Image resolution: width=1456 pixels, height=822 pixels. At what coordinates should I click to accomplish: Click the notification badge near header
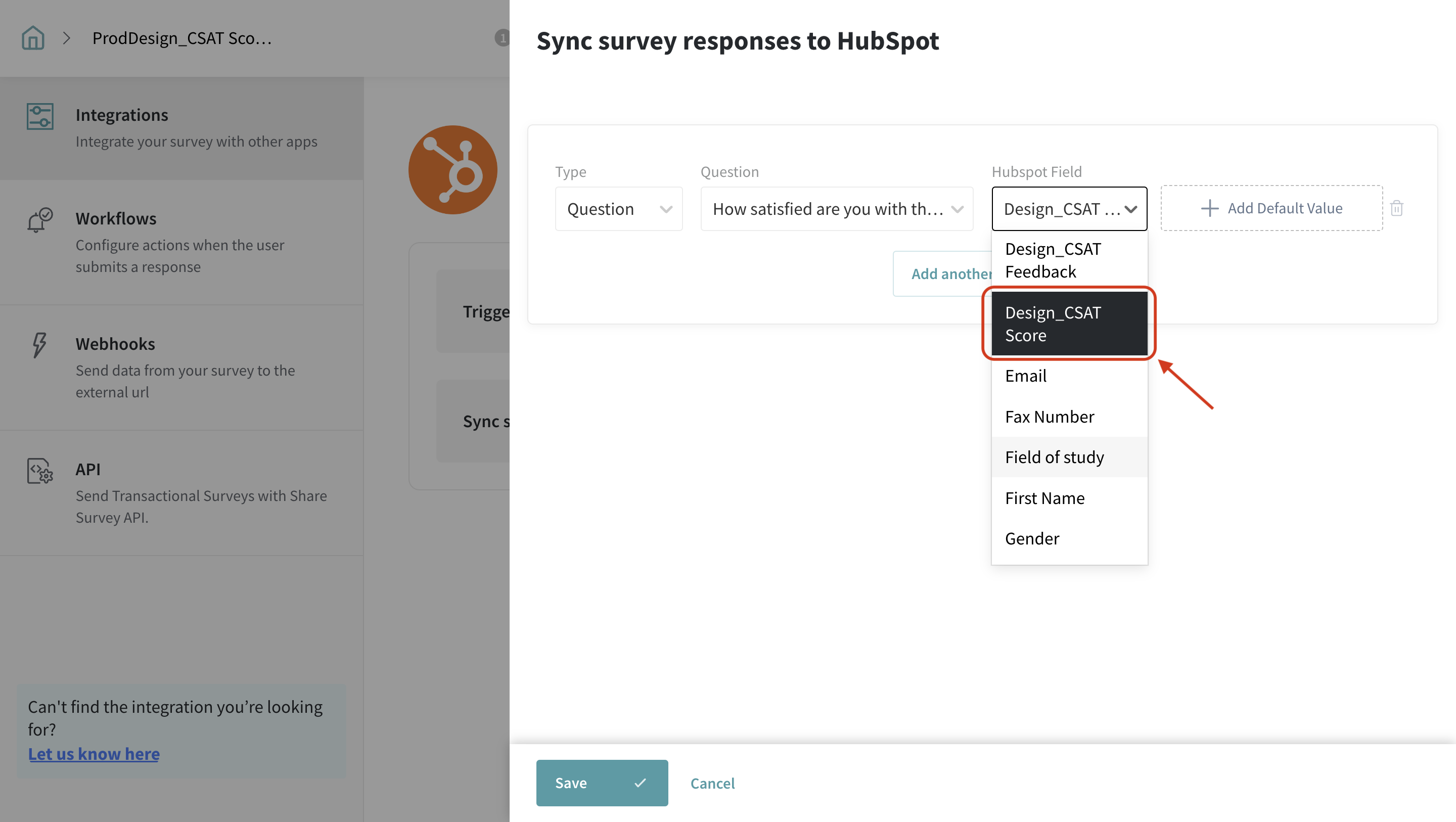pos(502,38)
